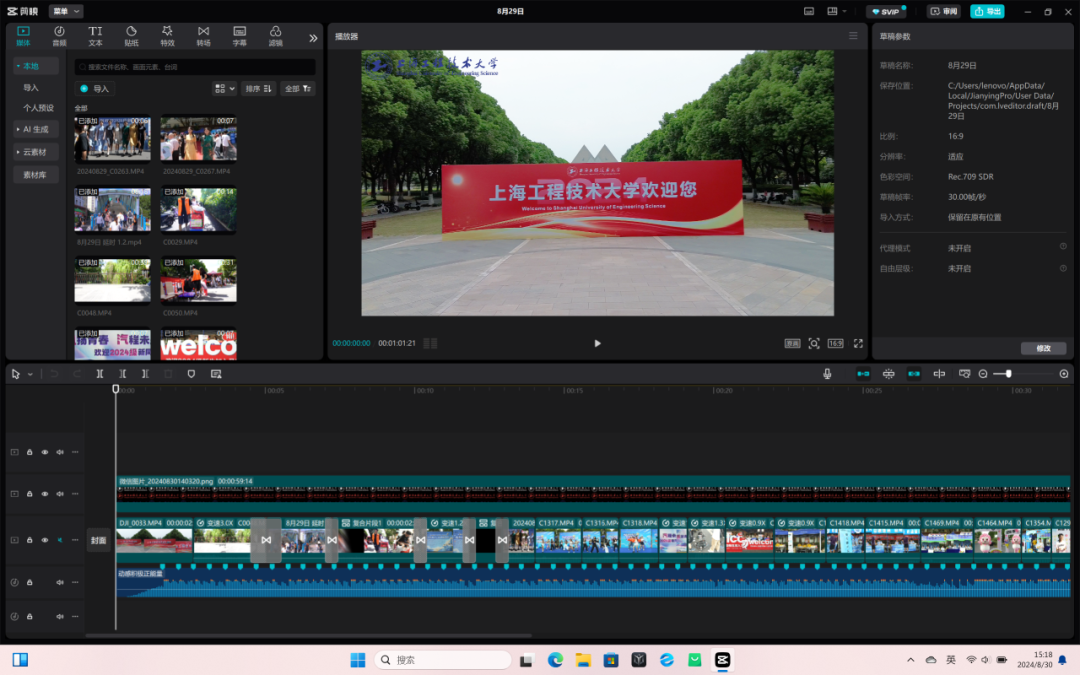Click the preview focus/zoom frame icon

coord(814,343)
